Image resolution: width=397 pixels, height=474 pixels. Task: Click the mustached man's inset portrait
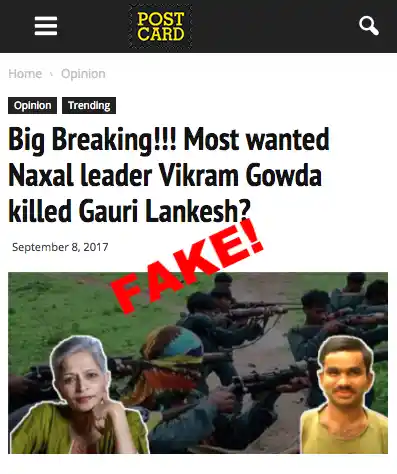pos(343,395)
